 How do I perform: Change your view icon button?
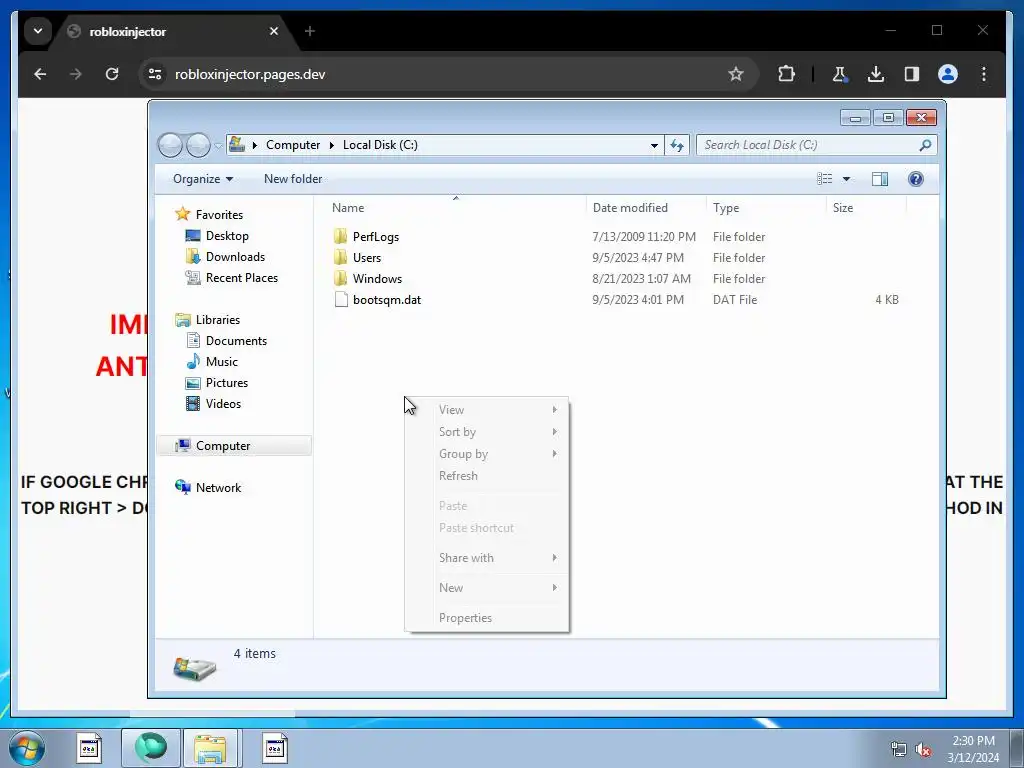coord(825,179)
